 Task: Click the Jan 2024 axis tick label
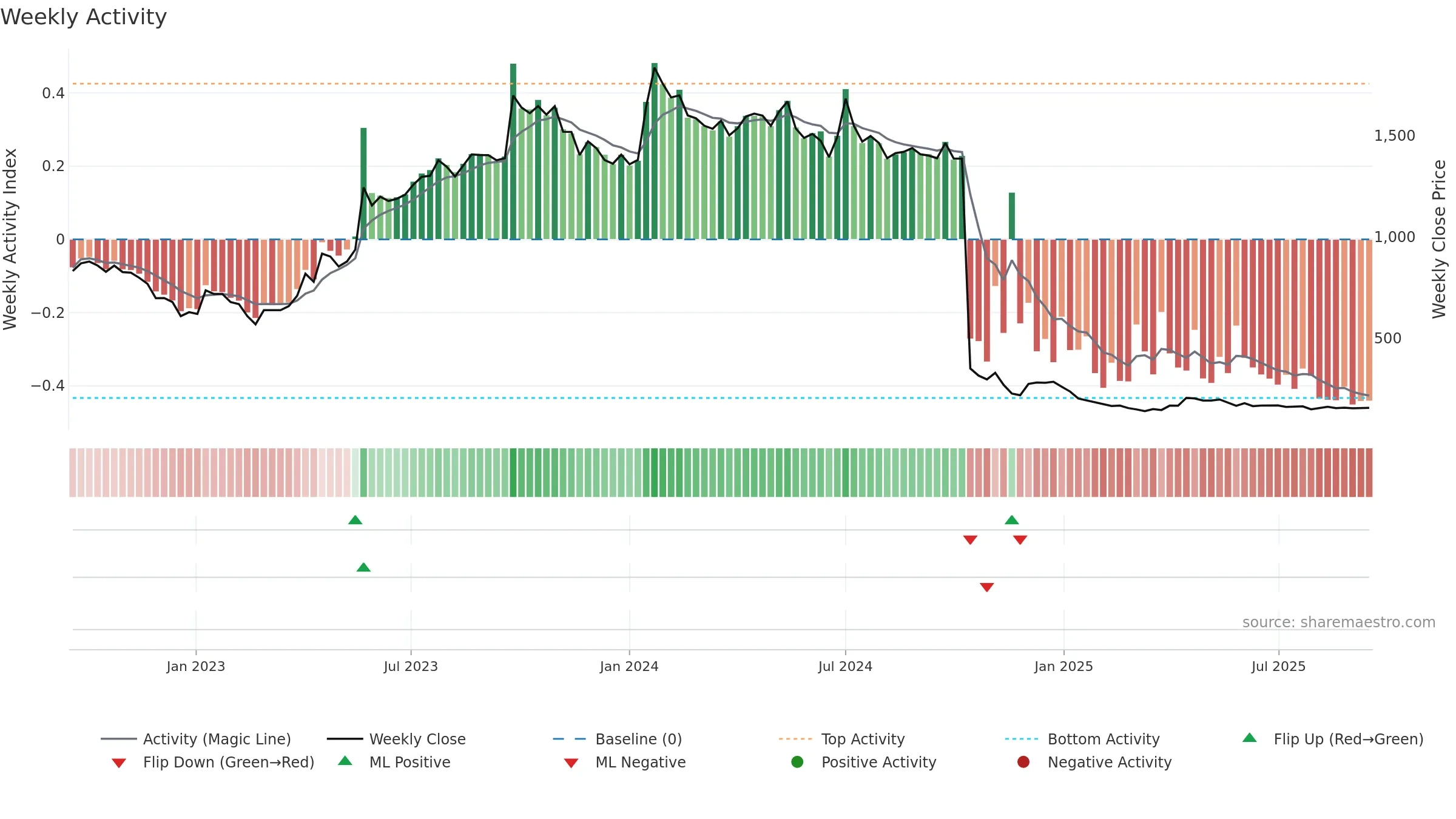click(629, 667)
